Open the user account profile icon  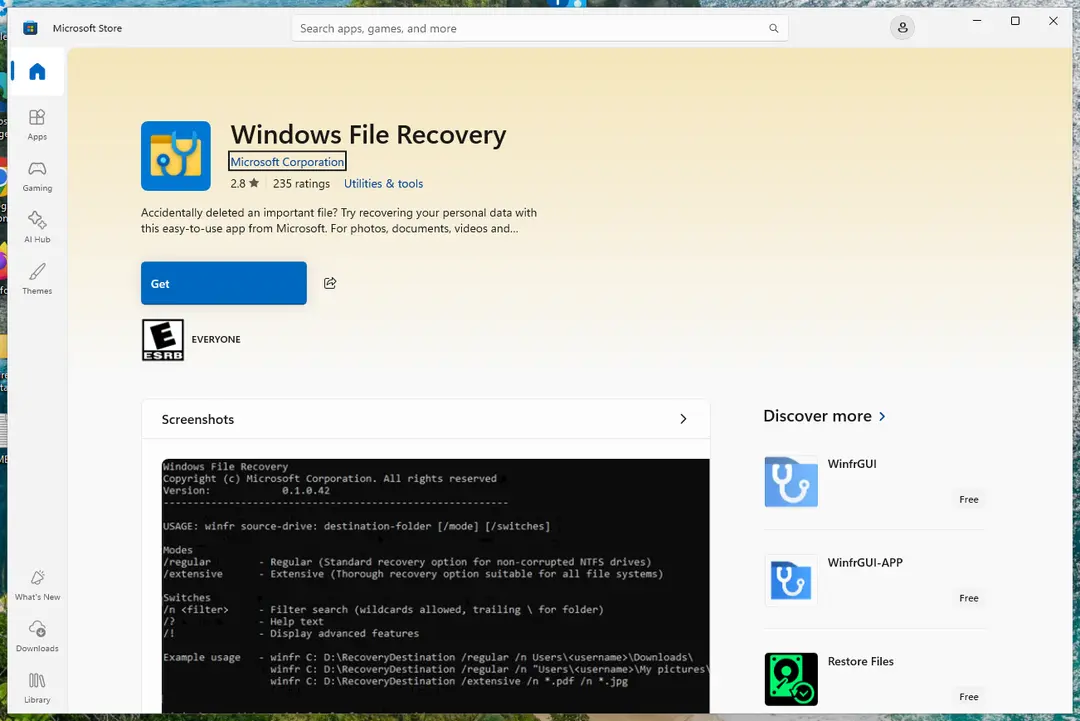(902, 28)
